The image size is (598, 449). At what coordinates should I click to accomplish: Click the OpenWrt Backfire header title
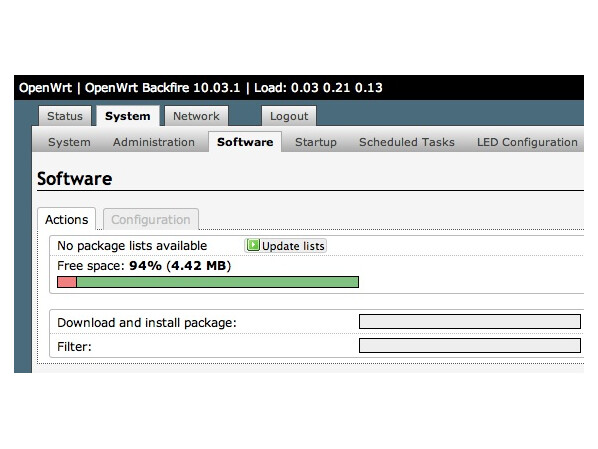click(x=162, y=88)
